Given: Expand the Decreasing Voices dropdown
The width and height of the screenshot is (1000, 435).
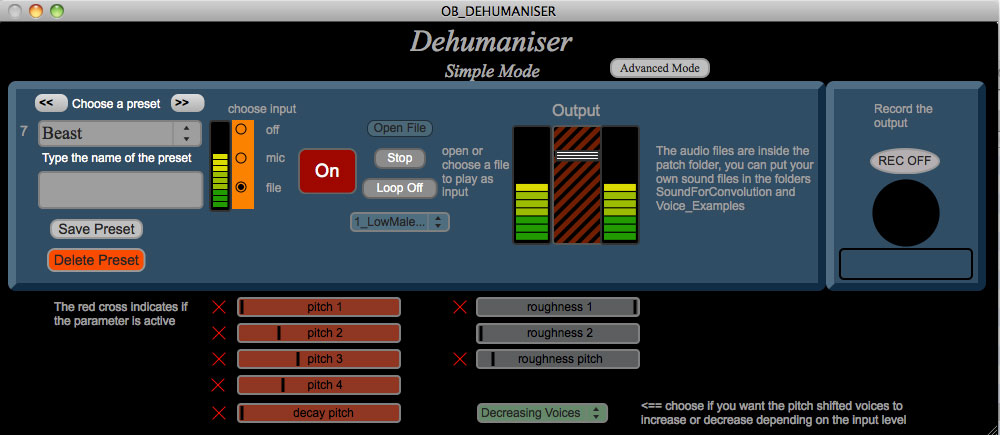Looking at the screenshot, I should coord(542,413).
